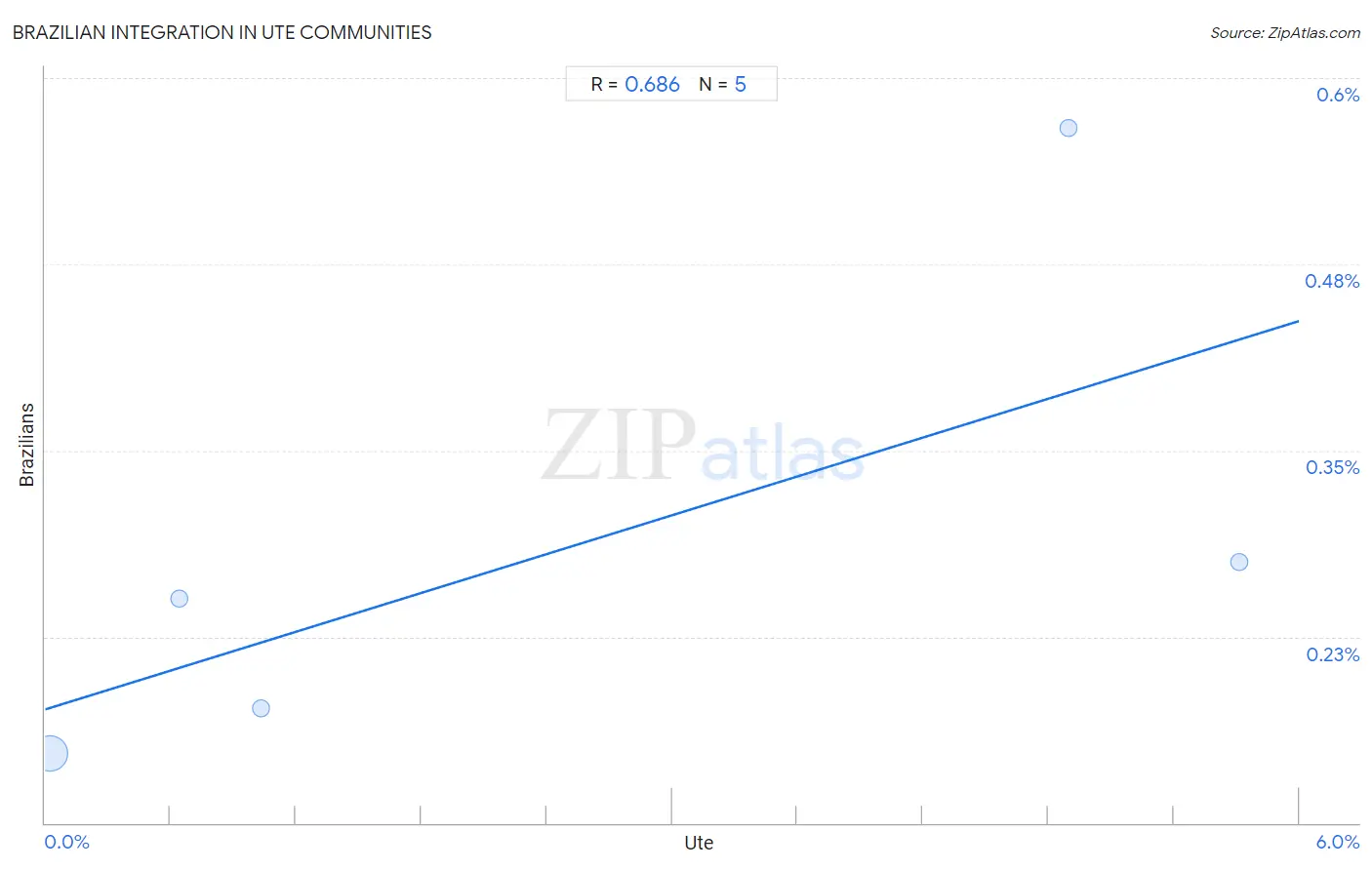Click the 0.0% x-axis tick label
The height and width of the screenshot is (870, 1372).
pos(67,843)
